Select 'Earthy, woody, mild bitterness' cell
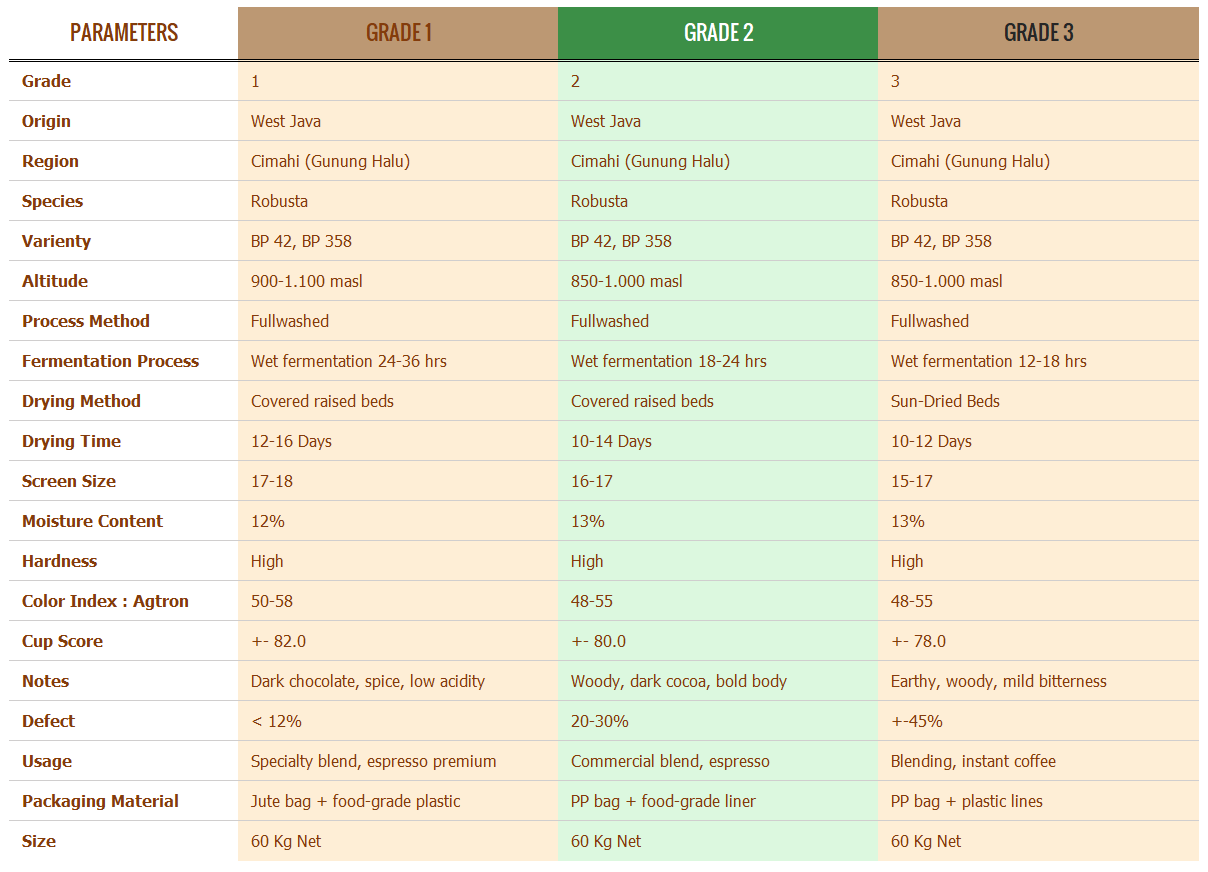Image resolution: width=1208 pixels, height=872 pixels. [998, 681]
